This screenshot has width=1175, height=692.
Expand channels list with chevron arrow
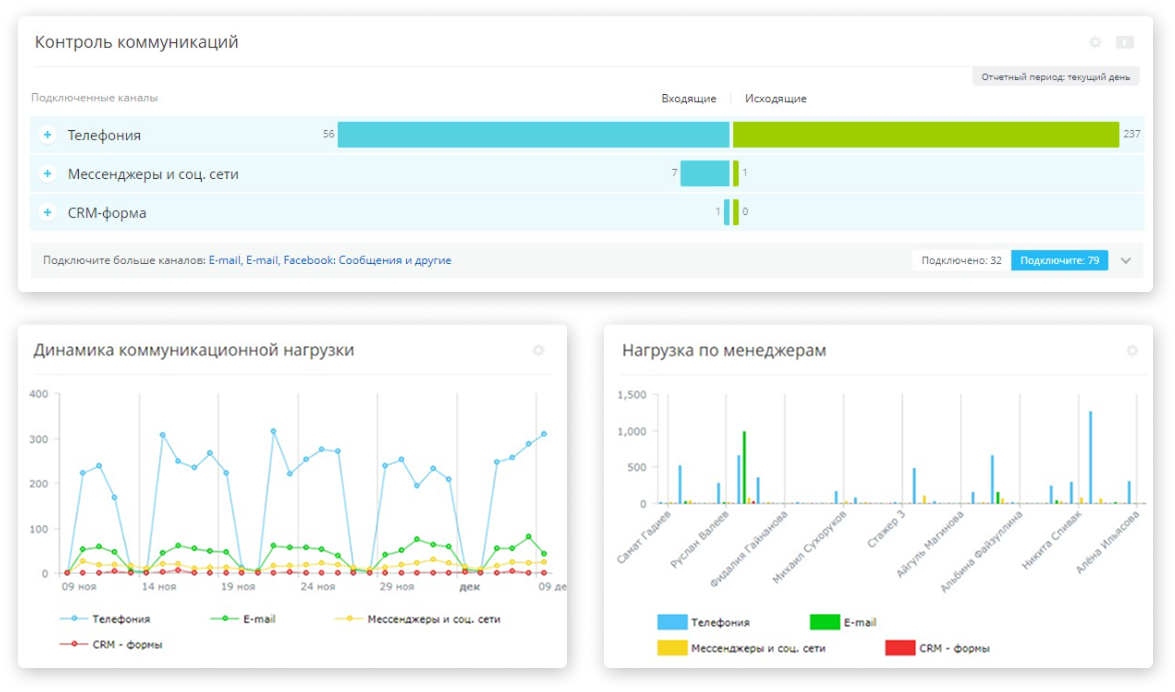1126,261
